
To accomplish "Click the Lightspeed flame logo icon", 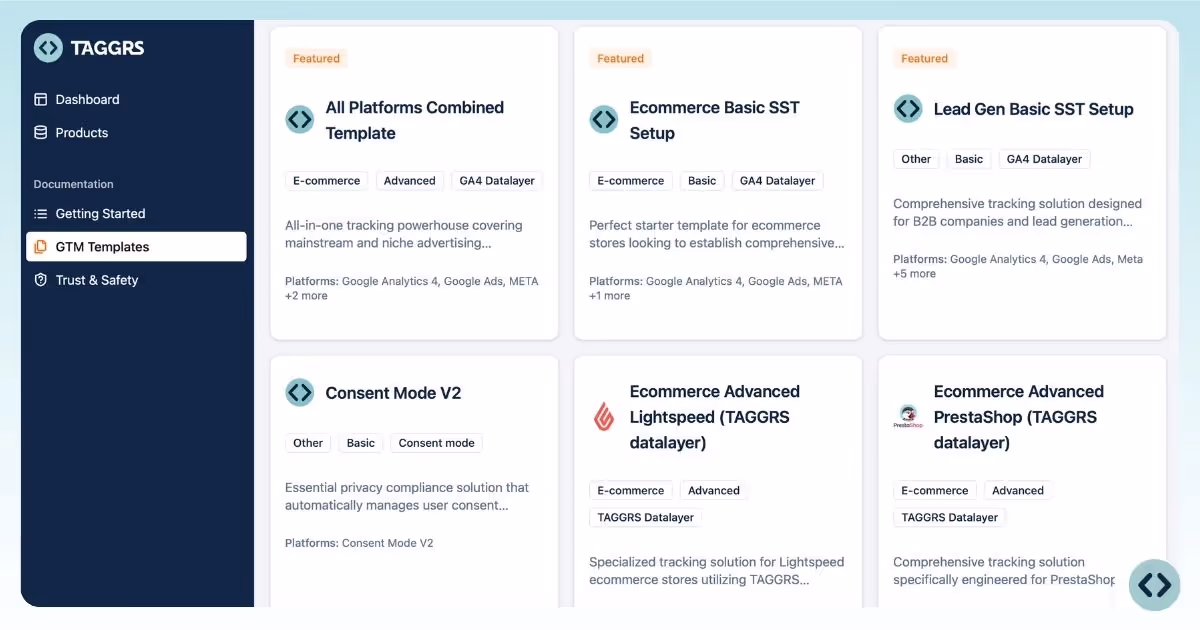I will click(604, 417).
